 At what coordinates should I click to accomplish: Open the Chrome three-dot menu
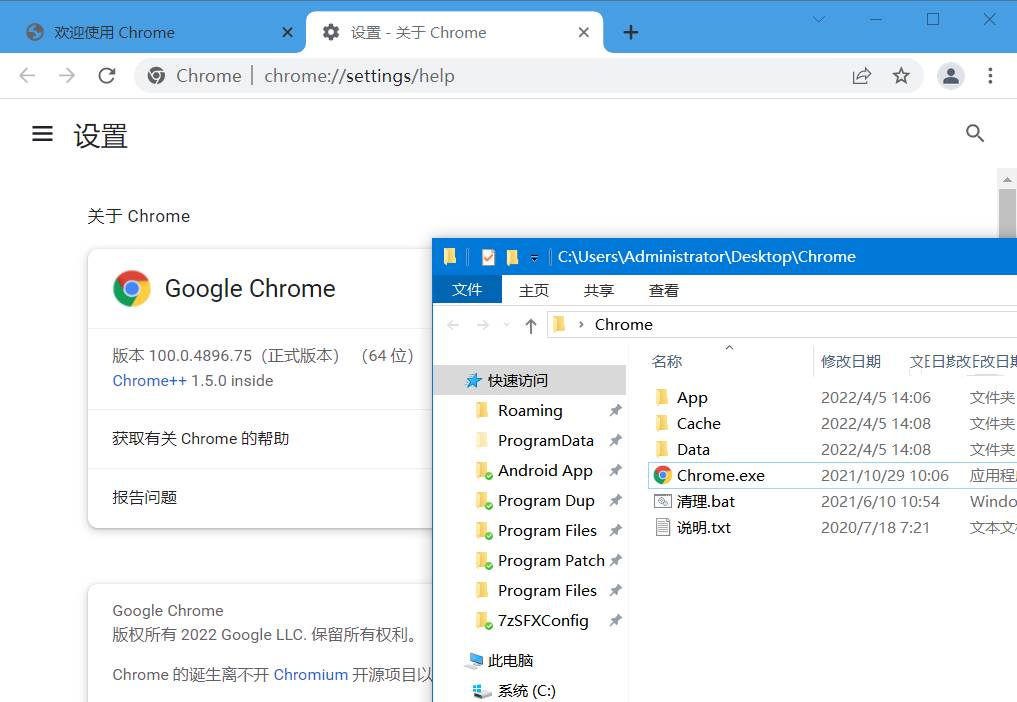pos(991,75)
